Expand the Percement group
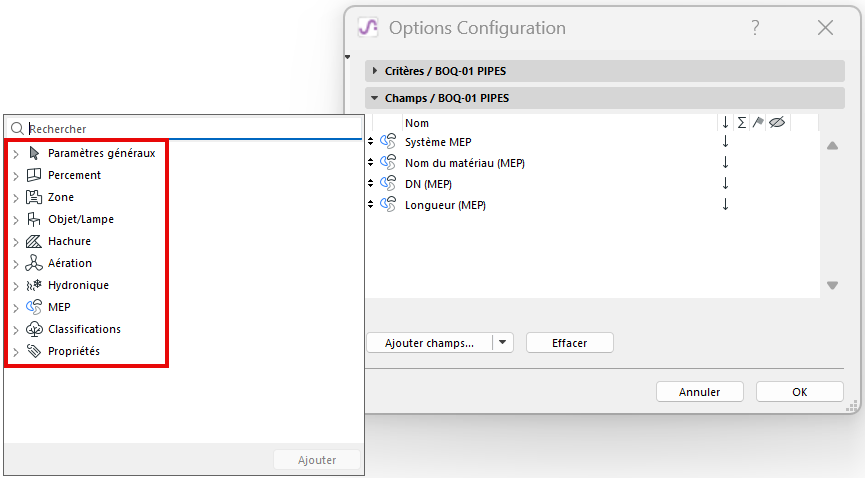 [15, 176]
